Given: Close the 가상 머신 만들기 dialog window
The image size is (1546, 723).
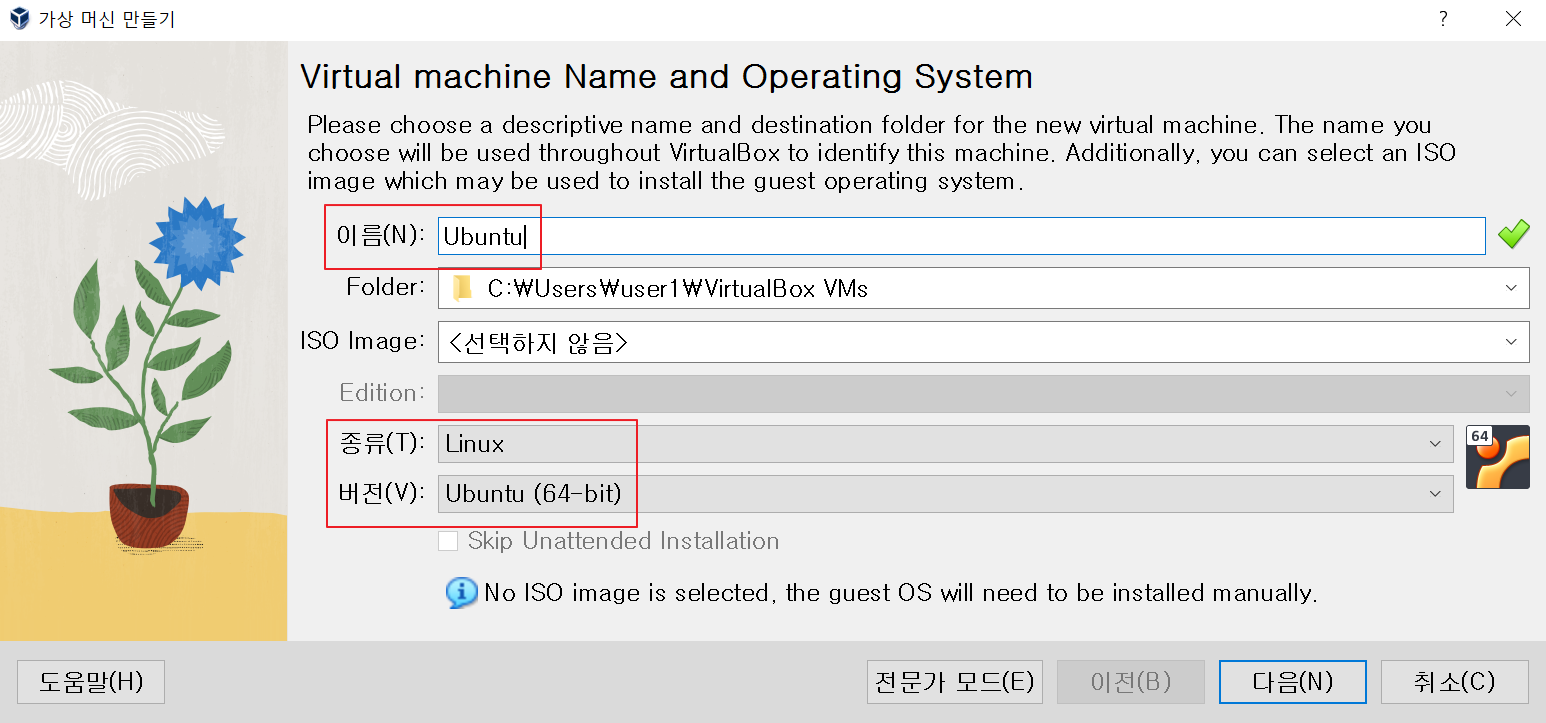Looking at the screenshot, I should point(1513,20).
